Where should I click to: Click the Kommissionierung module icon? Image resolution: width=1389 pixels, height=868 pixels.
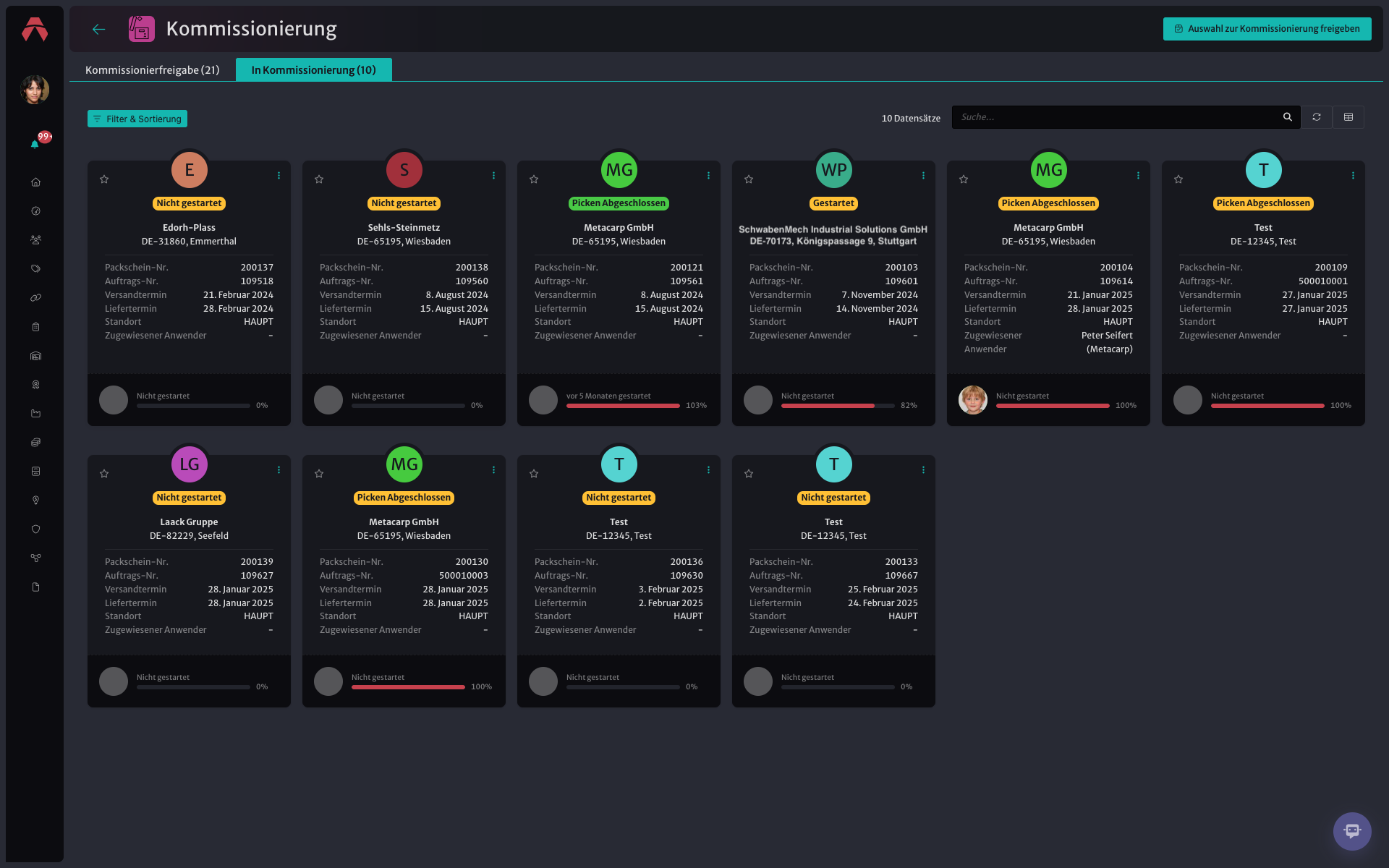tap(141, 29)
